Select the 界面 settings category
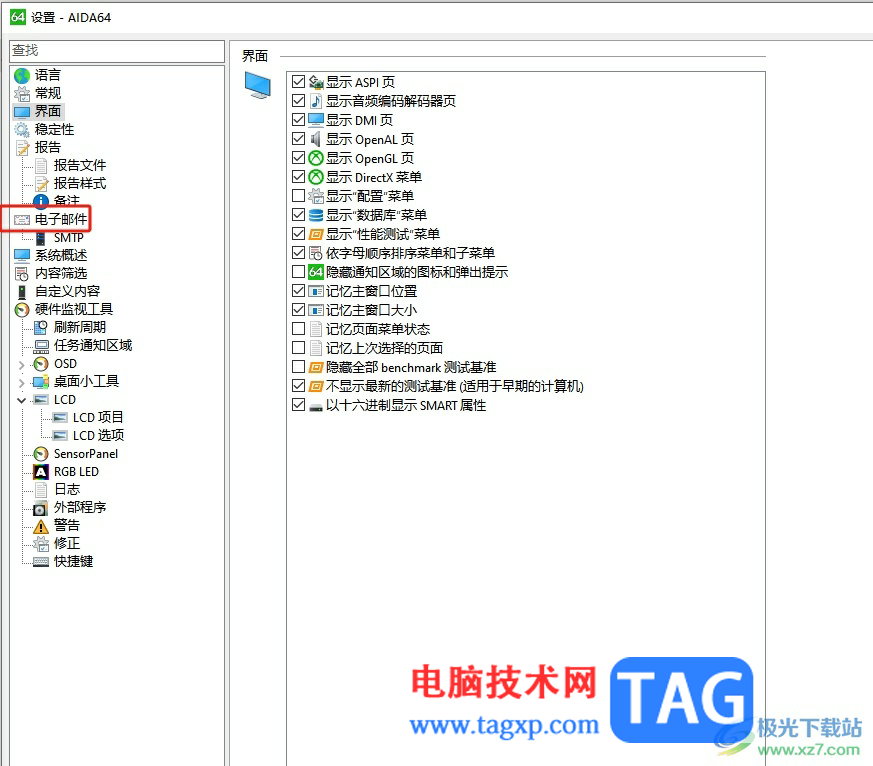 click(x=47, y=111)
